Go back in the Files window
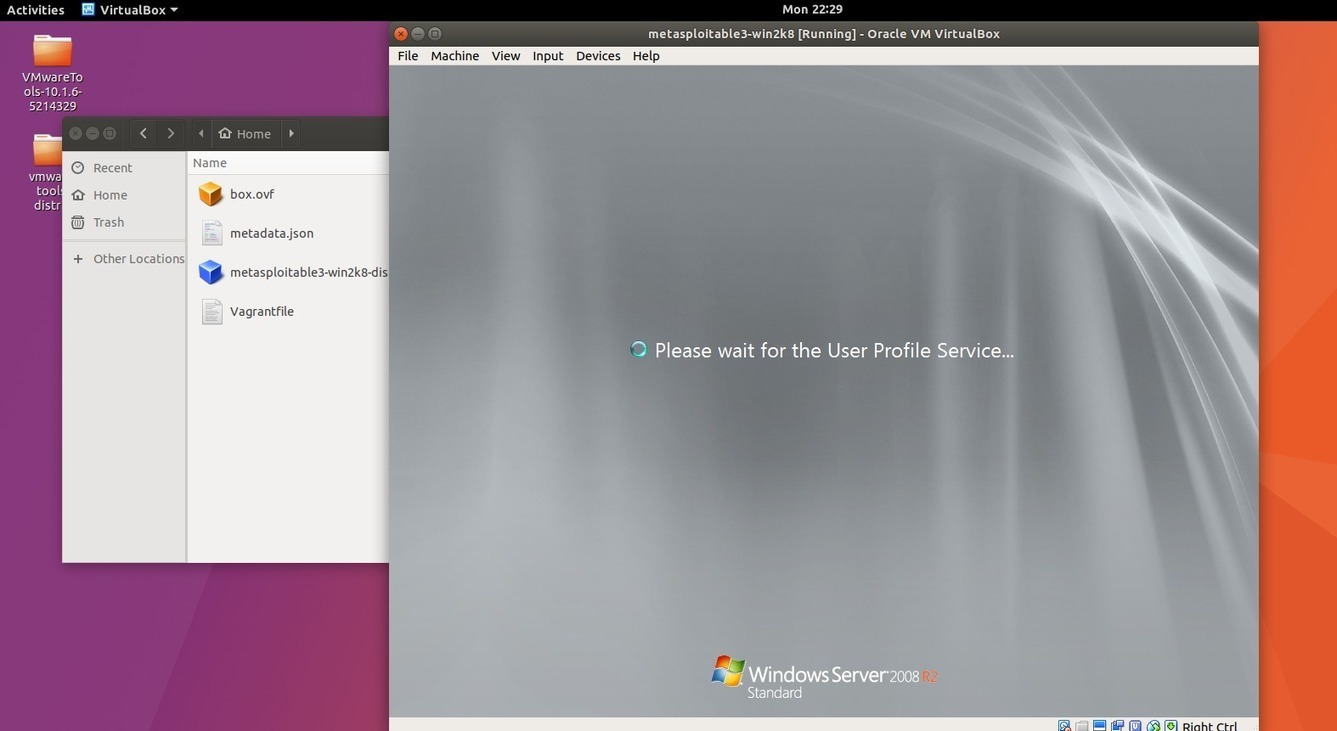 click(x=143, y=133)
